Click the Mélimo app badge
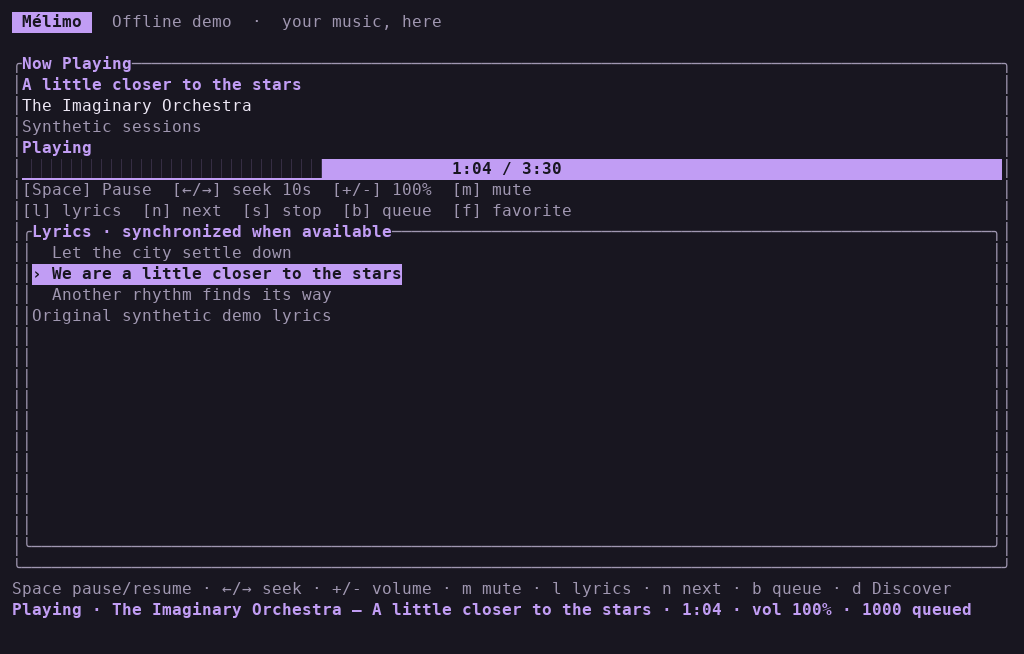1024x654 pixels. (x=52, y=22)
